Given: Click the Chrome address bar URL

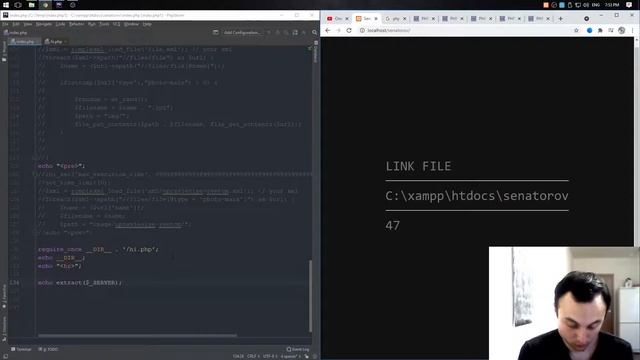Looking at the screenshot, I should coord(389,31).
